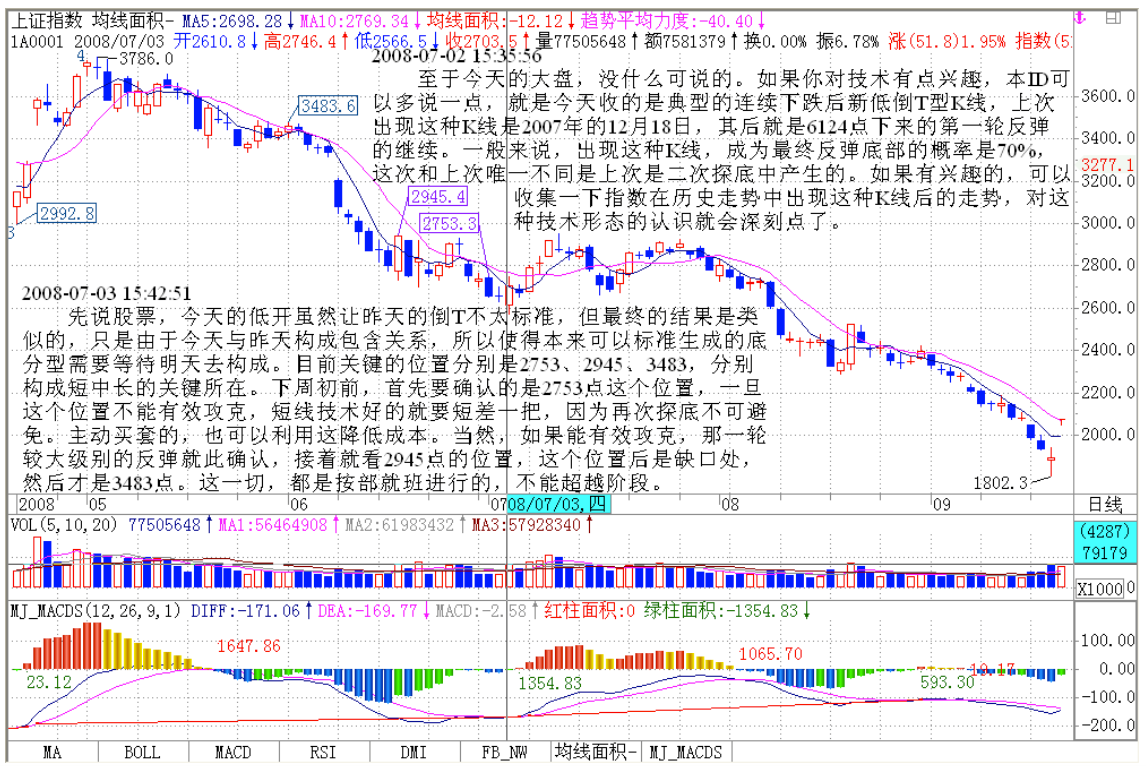Click the 振6.78% amplitude value
This screenshot has width=1146, height=766.
847,42
